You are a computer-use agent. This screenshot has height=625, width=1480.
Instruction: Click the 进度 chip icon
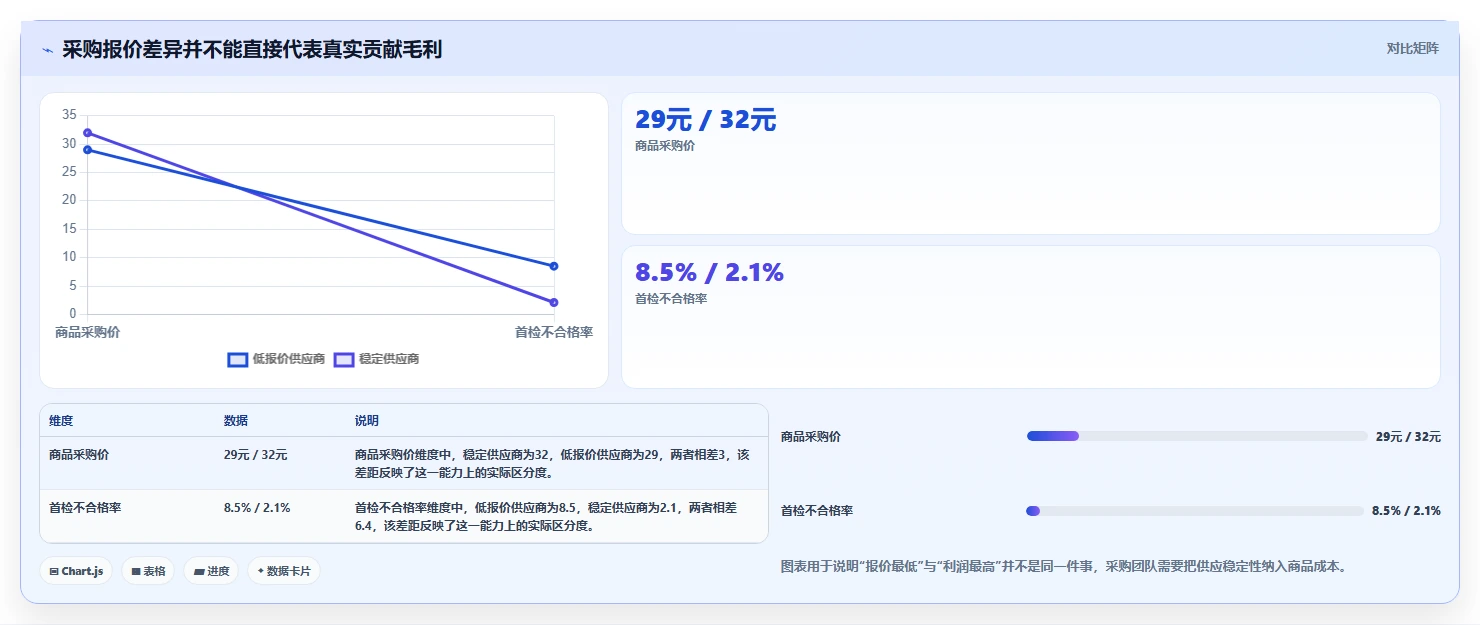point(198,572)
